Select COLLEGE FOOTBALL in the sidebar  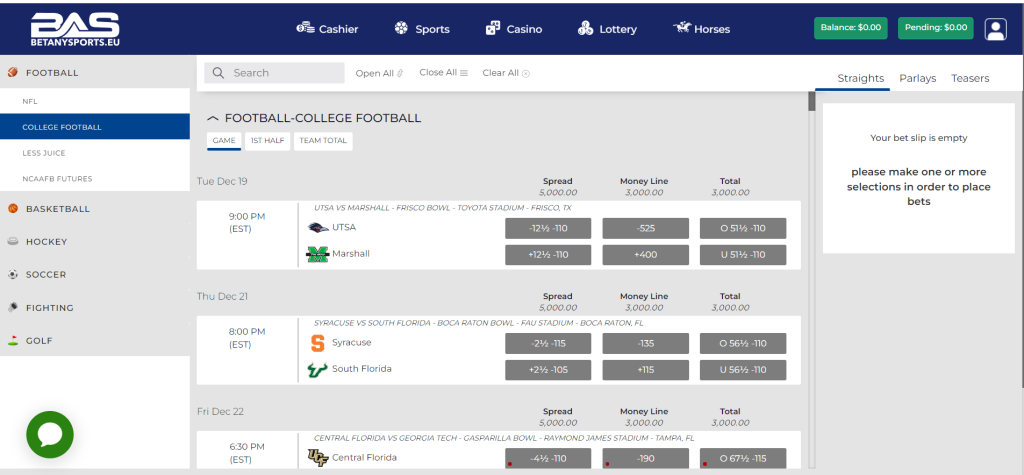(x=95, y=127)
